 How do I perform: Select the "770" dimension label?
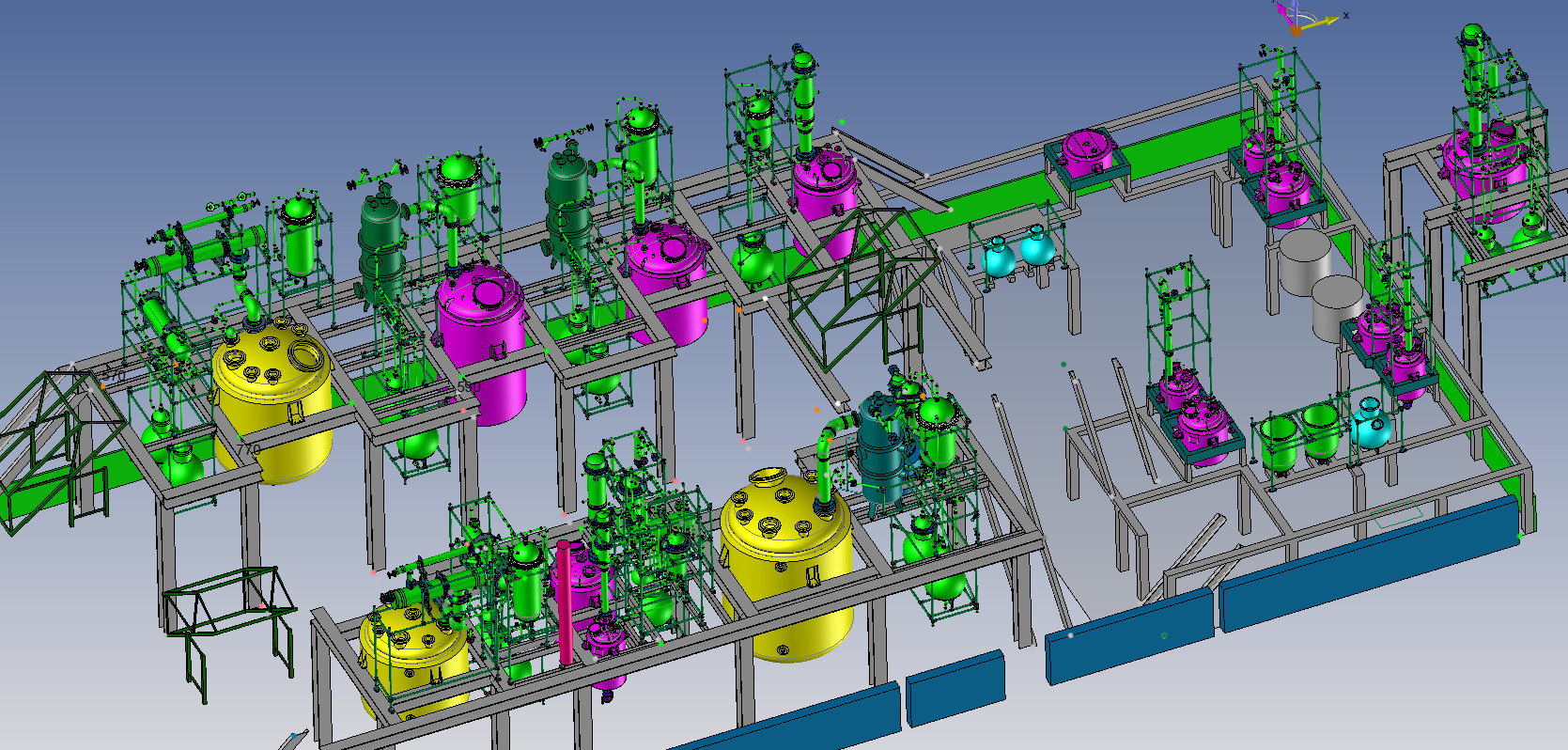pyautogui.click(x=248, y=450)
